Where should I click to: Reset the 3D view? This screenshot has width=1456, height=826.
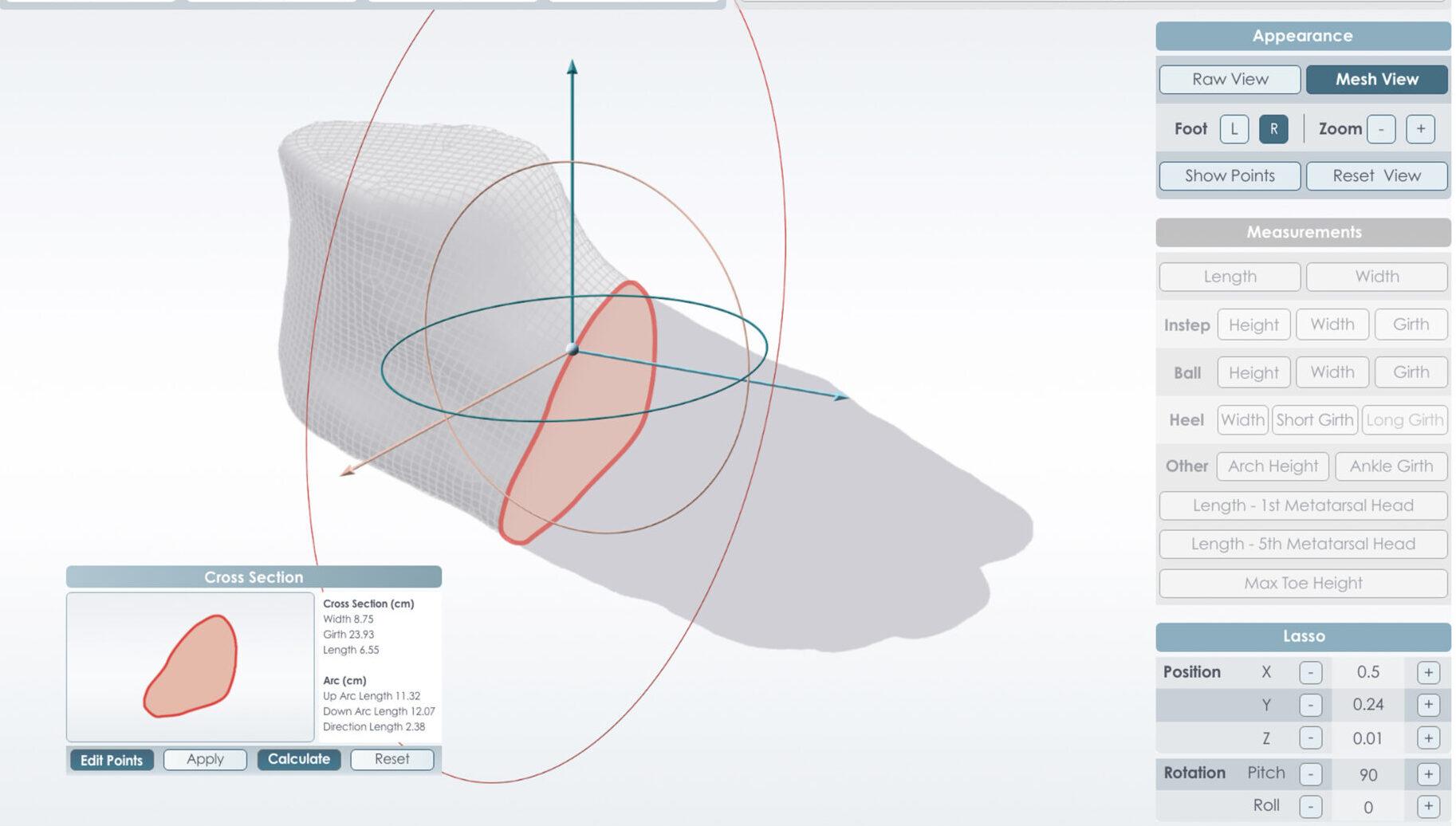1376,175
